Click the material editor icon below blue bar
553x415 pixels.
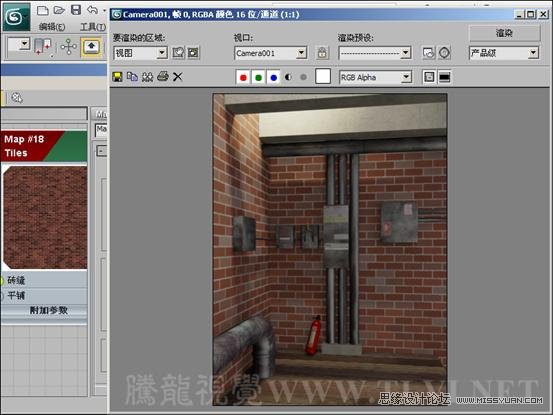[17, 98]
